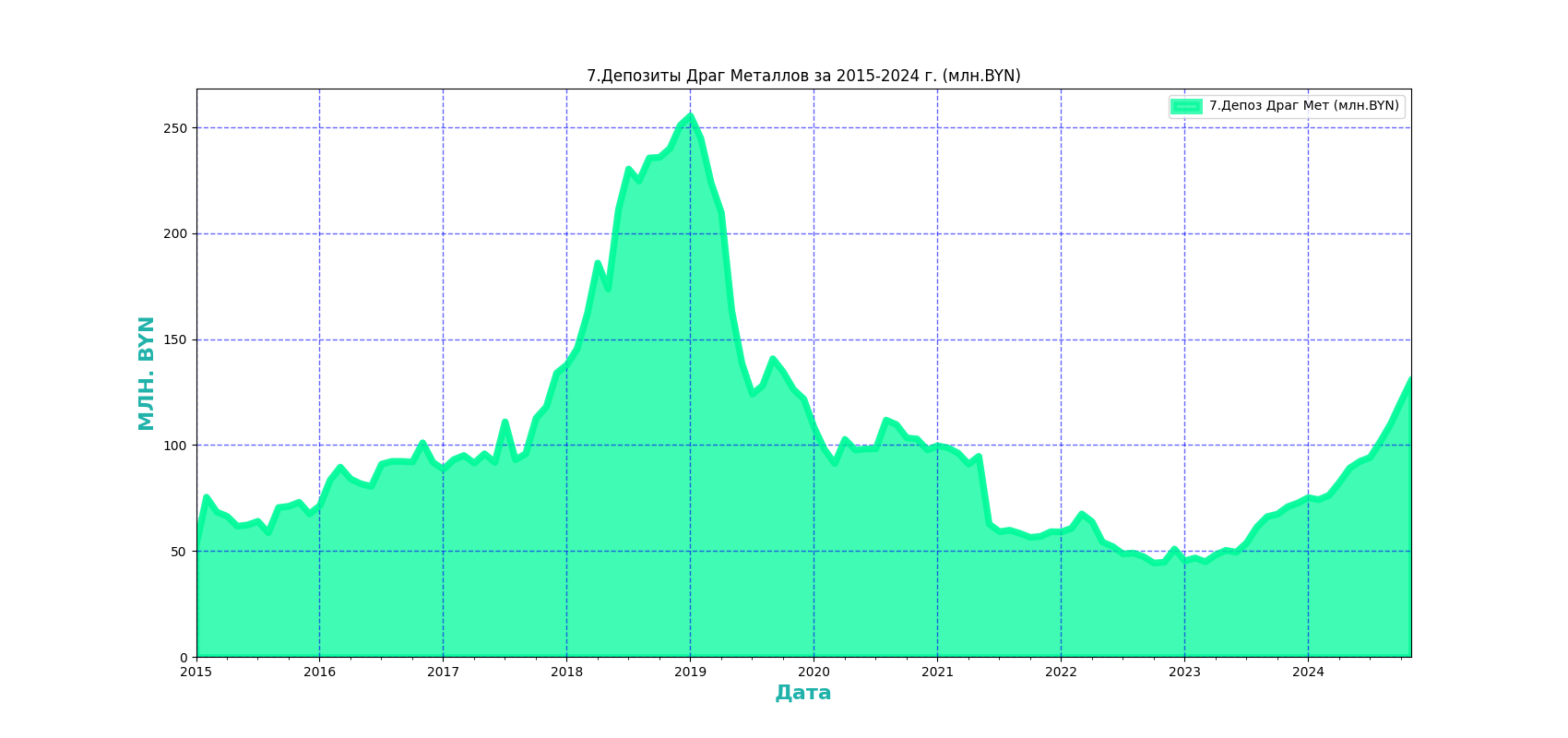This screenshot has width=1568, height=738.
Task: Click the x-axis tick label 2016
Action: point(320,673)
